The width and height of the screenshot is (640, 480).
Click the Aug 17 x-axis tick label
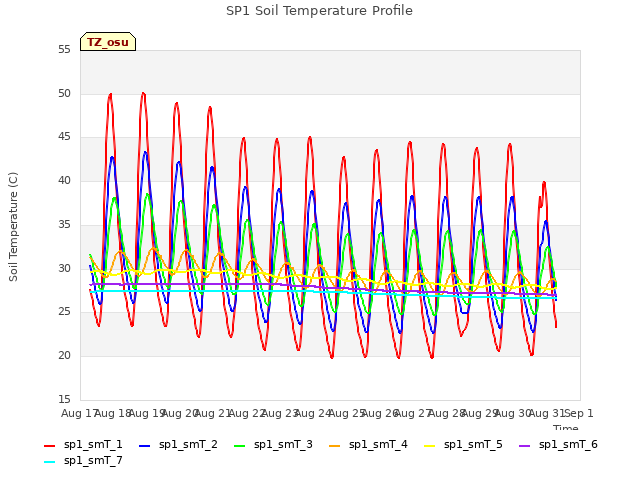tap(80, 413)
